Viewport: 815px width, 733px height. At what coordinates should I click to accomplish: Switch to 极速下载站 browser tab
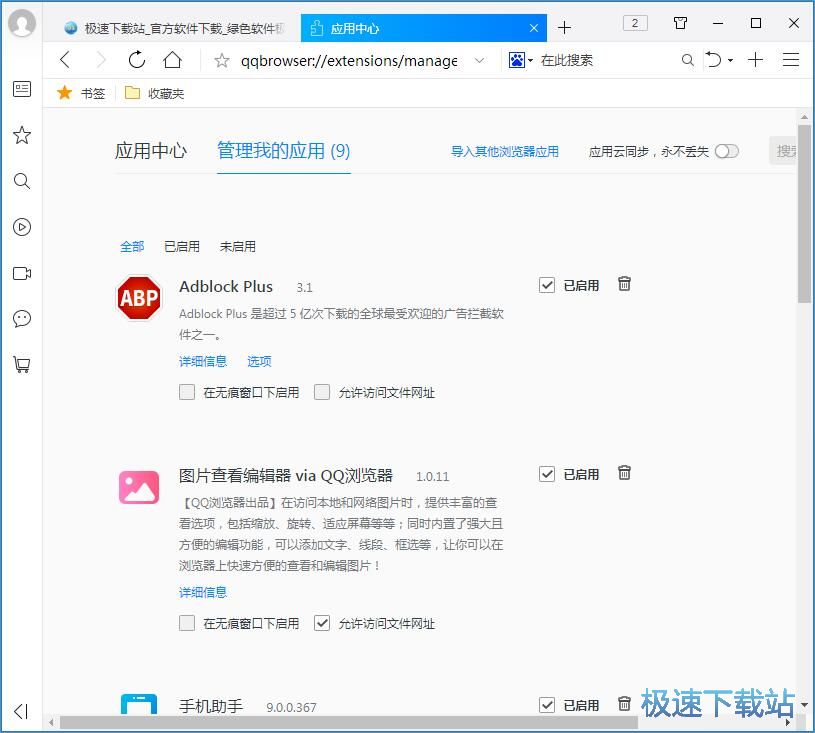coord(175,28)
